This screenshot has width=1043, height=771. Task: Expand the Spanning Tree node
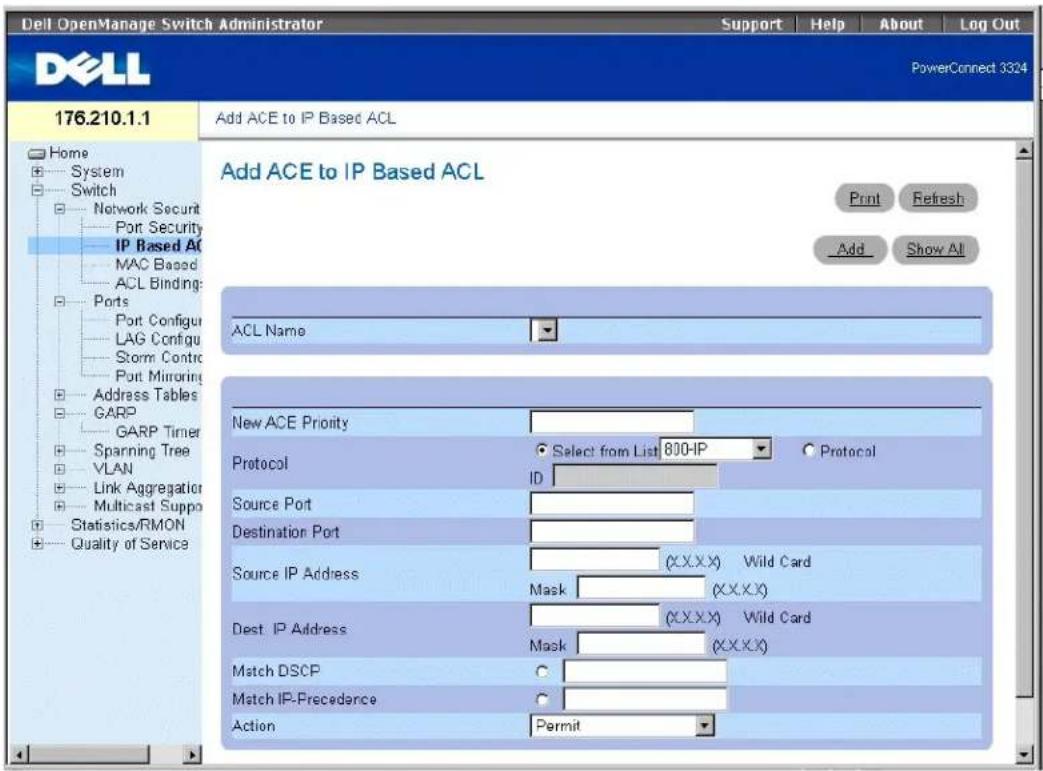60,450
